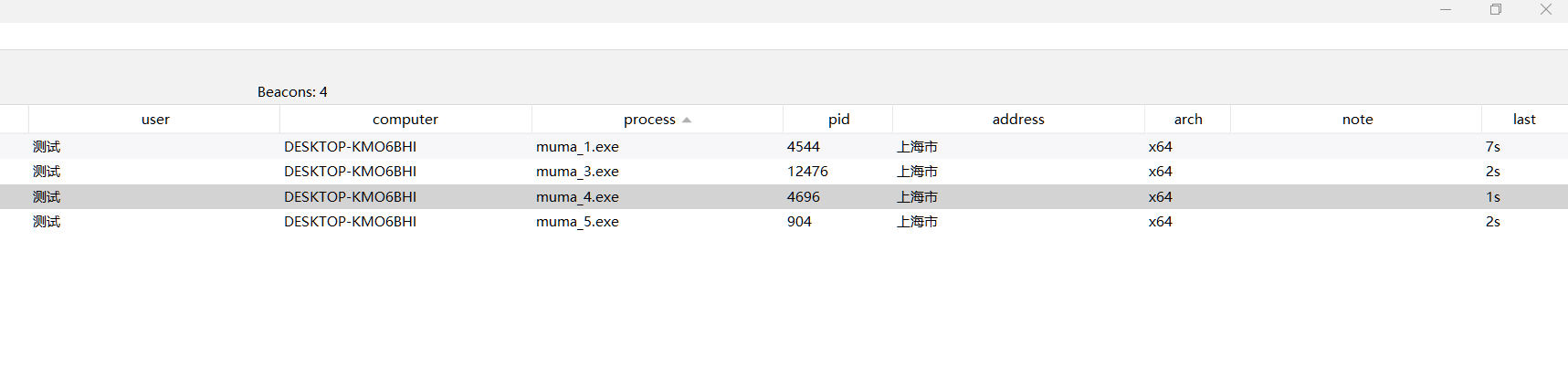Sort the table by pid
The image size is (1568, 367).
click(838, 120)
